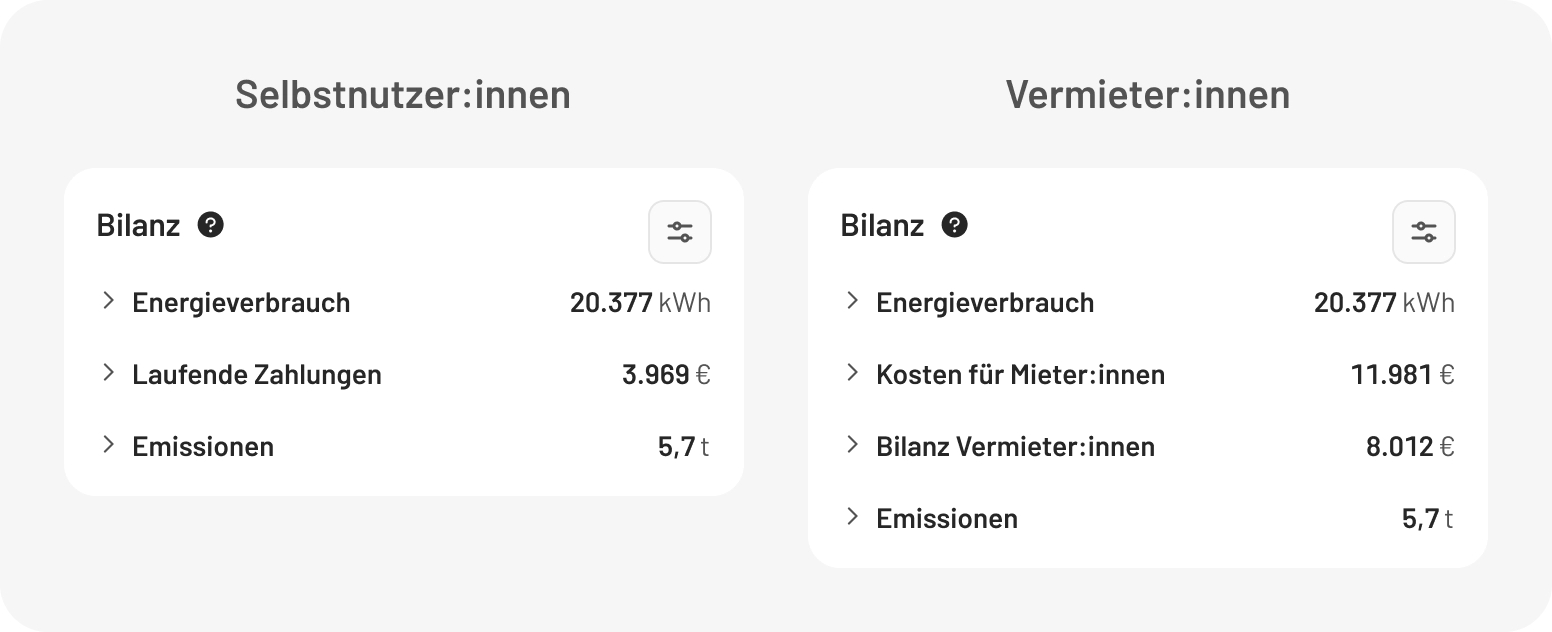Click the Laufende Zahlungen row label
Viewport: 1552px width, 632px height.
(257, 375)
